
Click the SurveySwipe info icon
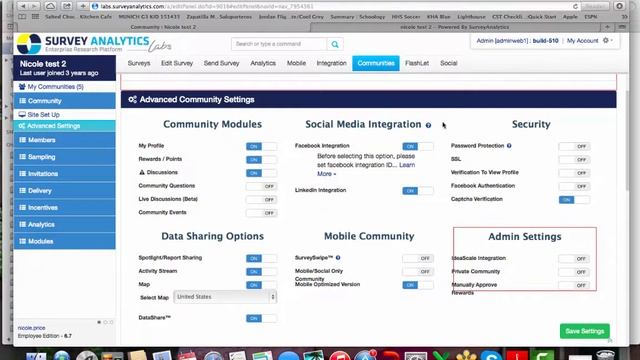pos(338,258)
